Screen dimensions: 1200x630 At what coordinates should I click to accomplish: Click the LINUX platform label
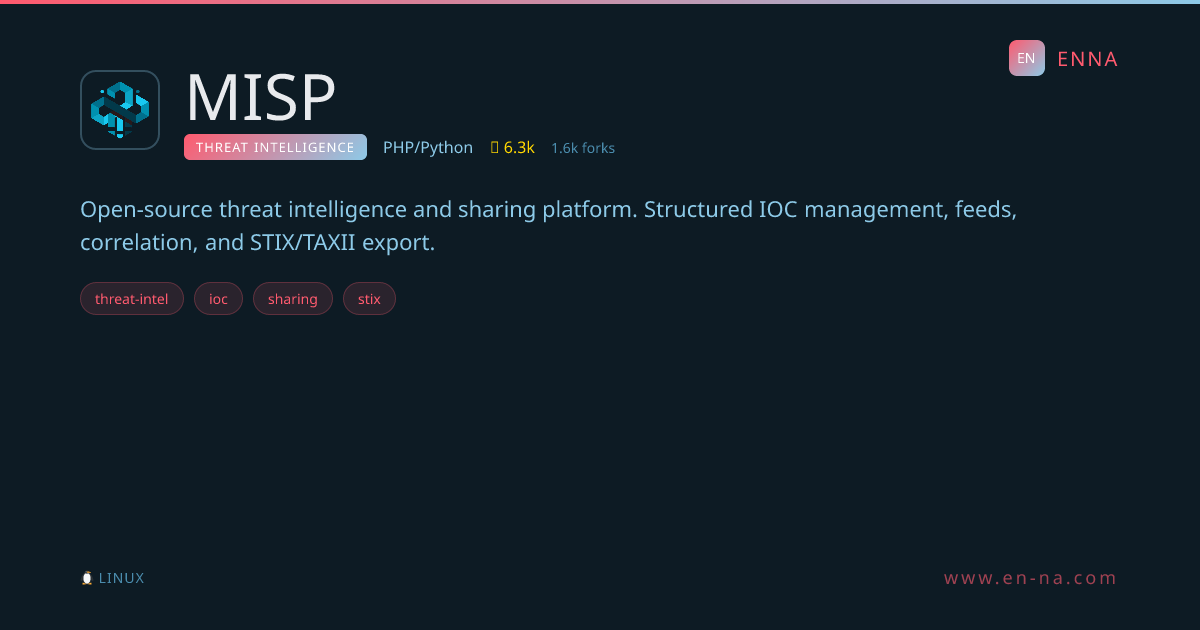point(121,578)
